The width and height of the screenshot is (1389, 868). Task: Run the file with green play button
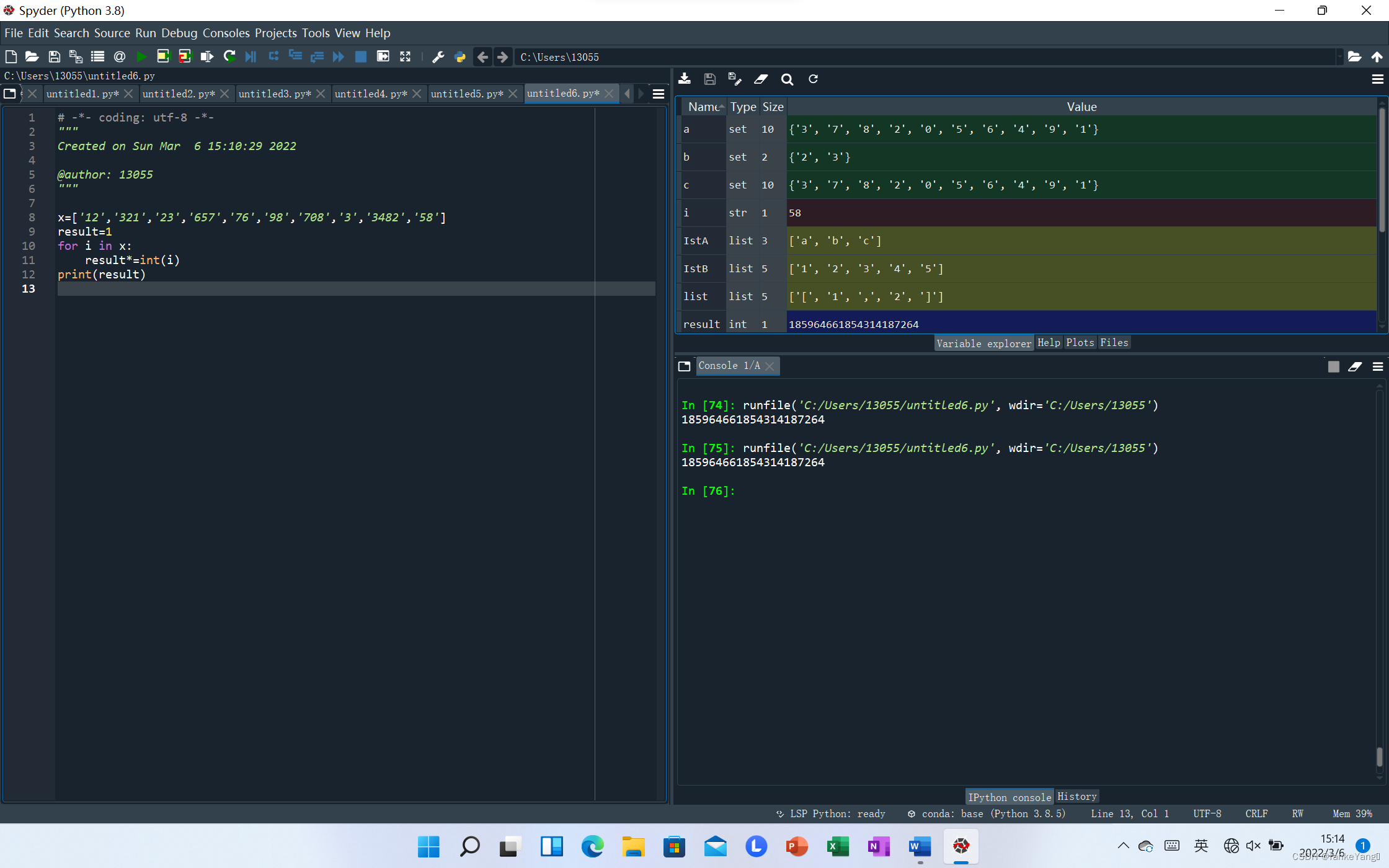tap(141, 57)
